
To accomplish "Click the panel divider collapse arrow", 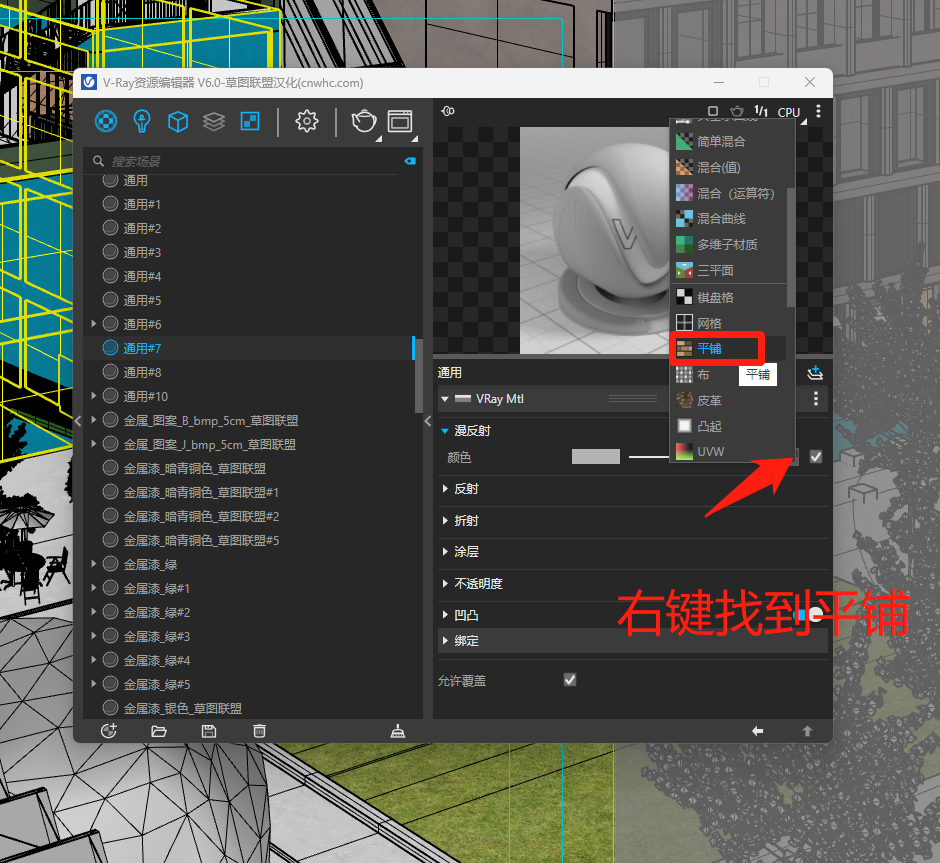I will (427, 421).
